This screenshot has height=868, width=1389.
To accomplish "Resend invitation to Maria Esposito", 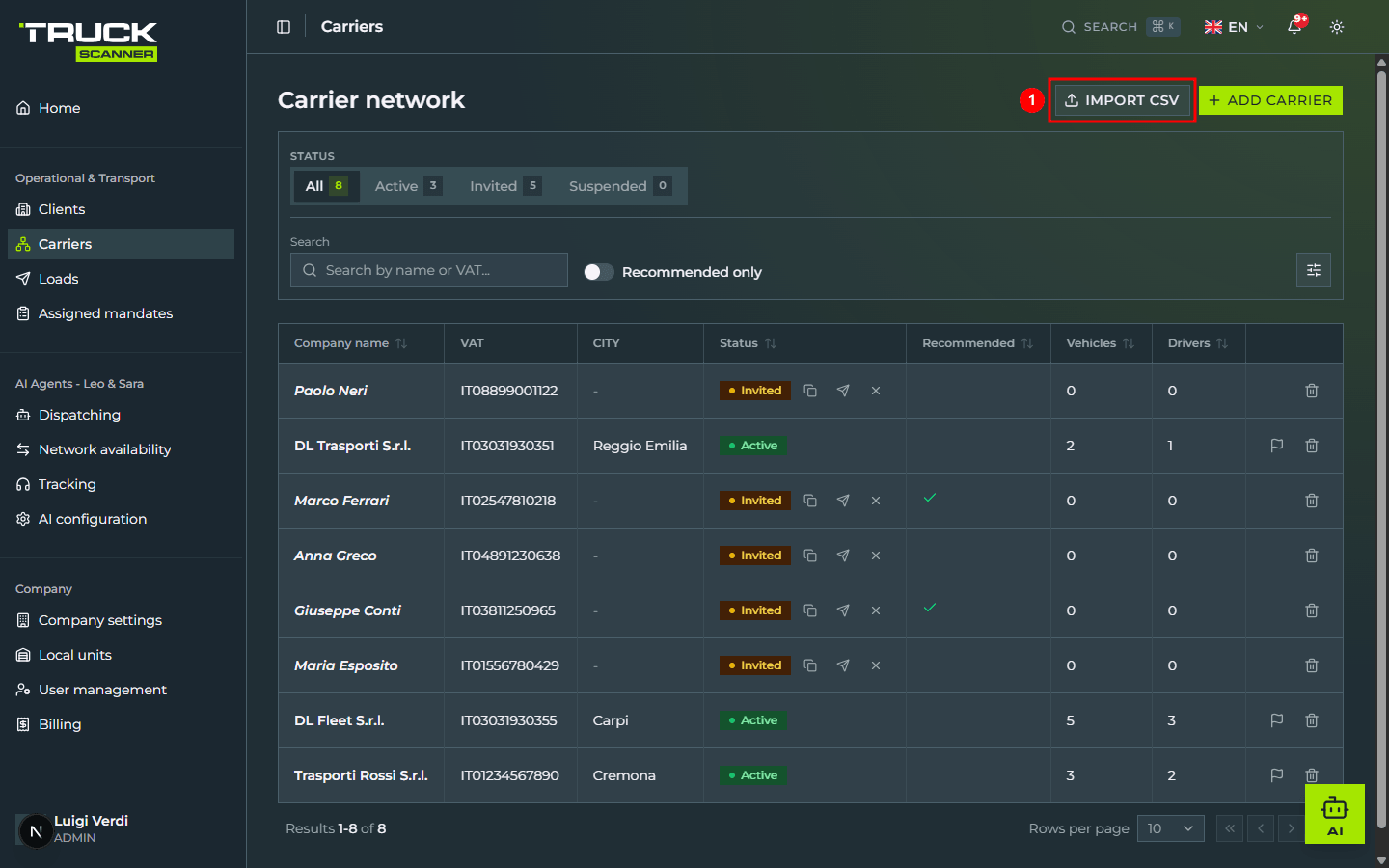I will (x=843, y=665).
